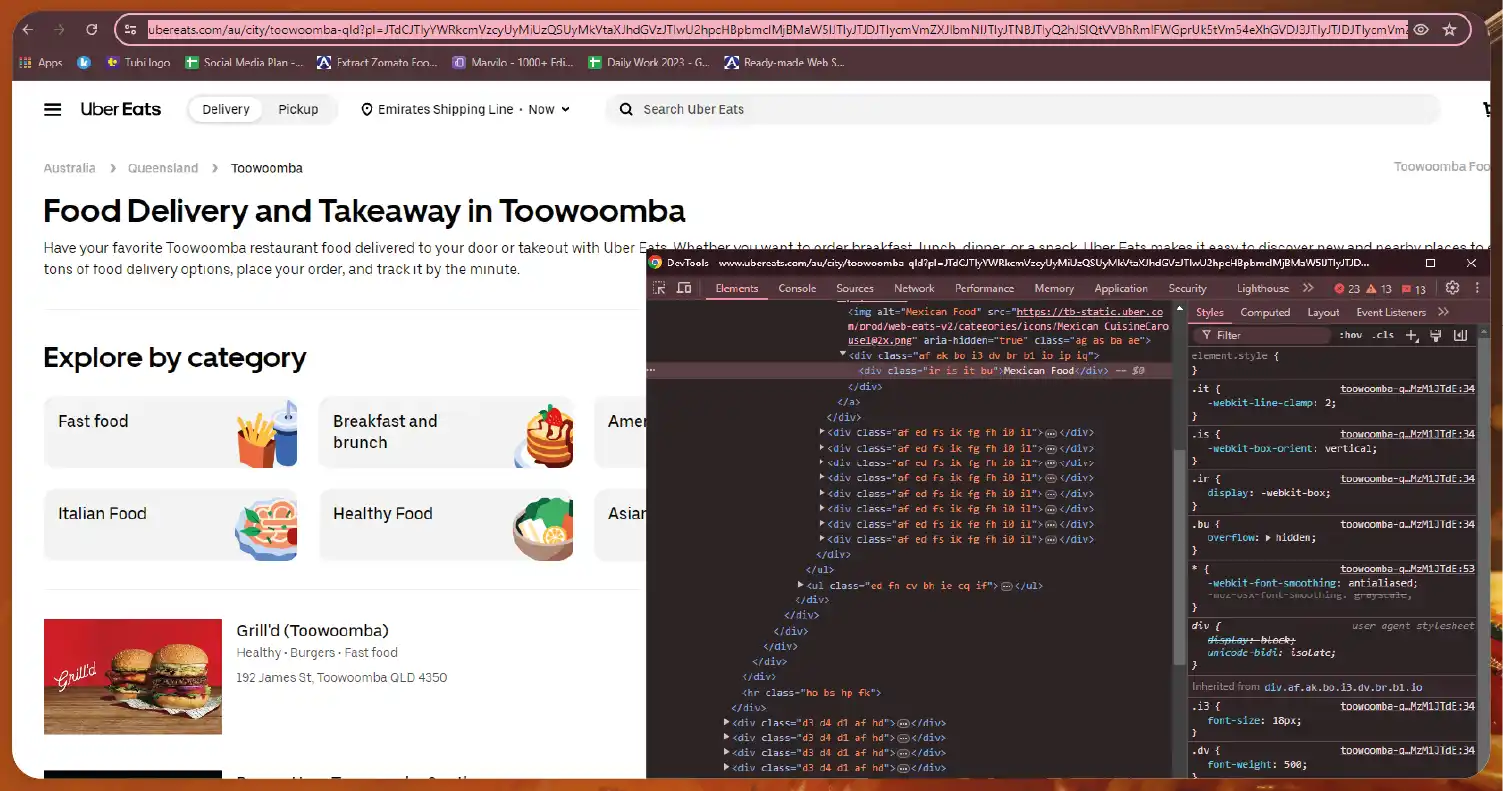Open the Marvilo bookmark
1503x791 pixels.
point(512,62)
